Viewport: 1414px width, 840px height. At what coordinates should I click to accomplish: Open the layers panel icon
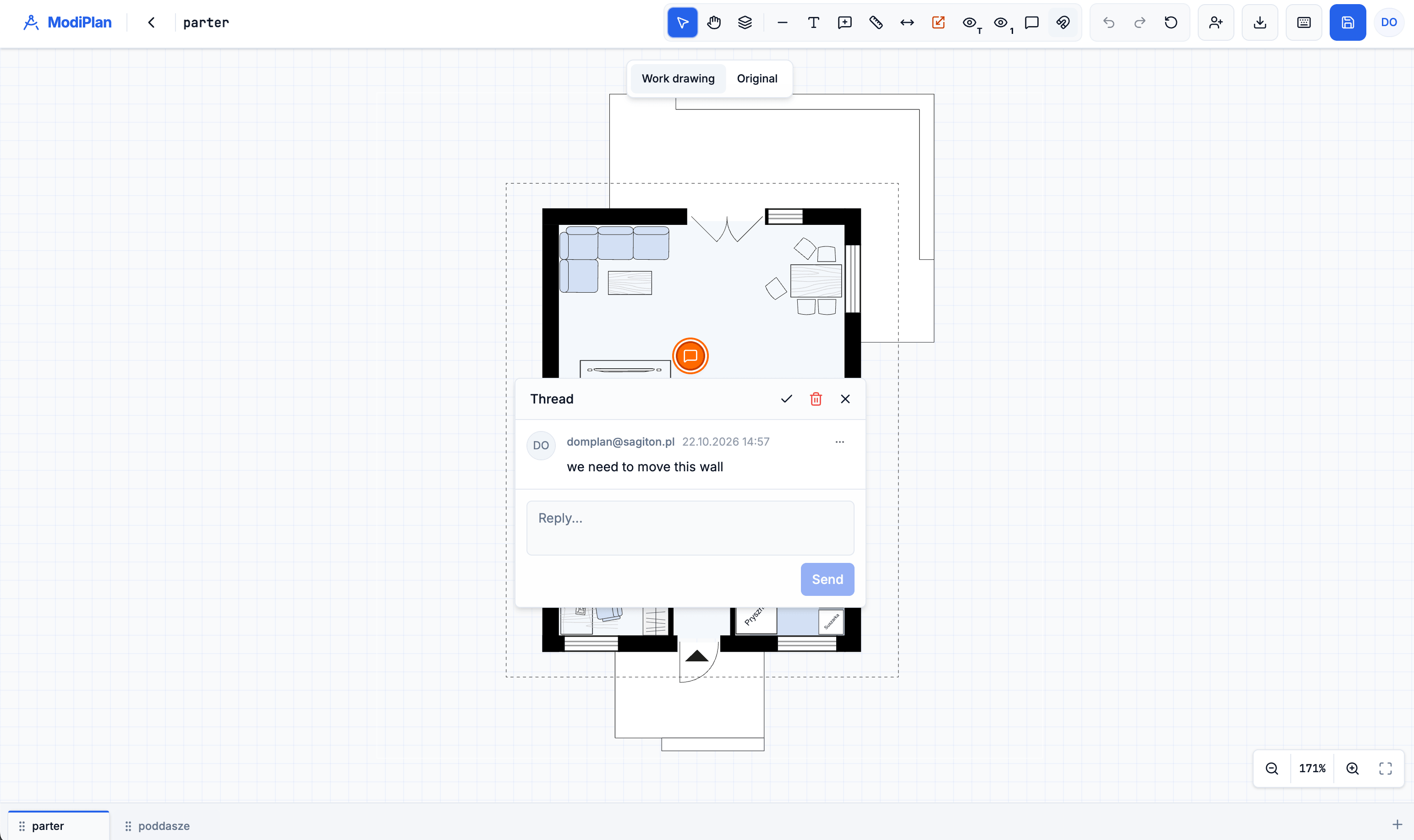[745, 22]
